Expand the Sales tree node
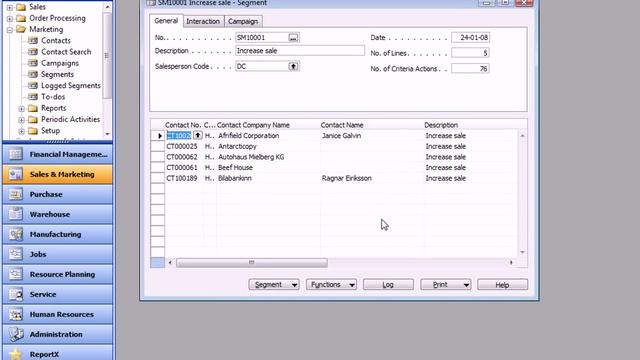640x360 pixels. [10, 7]
